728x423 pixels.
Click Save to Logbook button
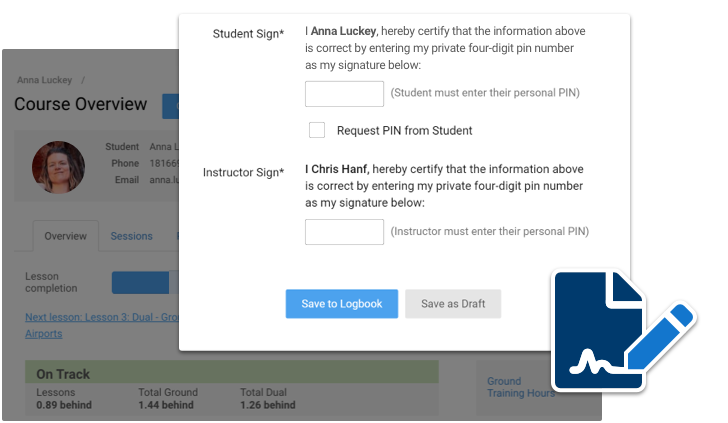(342, 304)
